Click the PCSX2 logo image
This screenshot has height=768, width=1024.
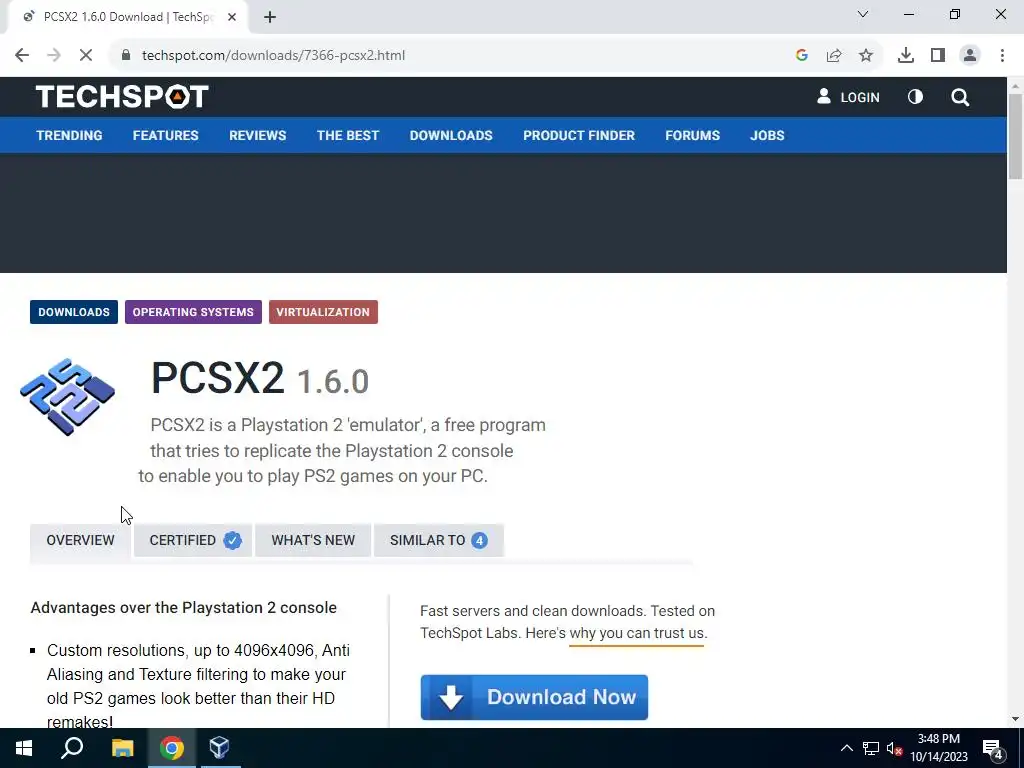(x=68, y=396)
